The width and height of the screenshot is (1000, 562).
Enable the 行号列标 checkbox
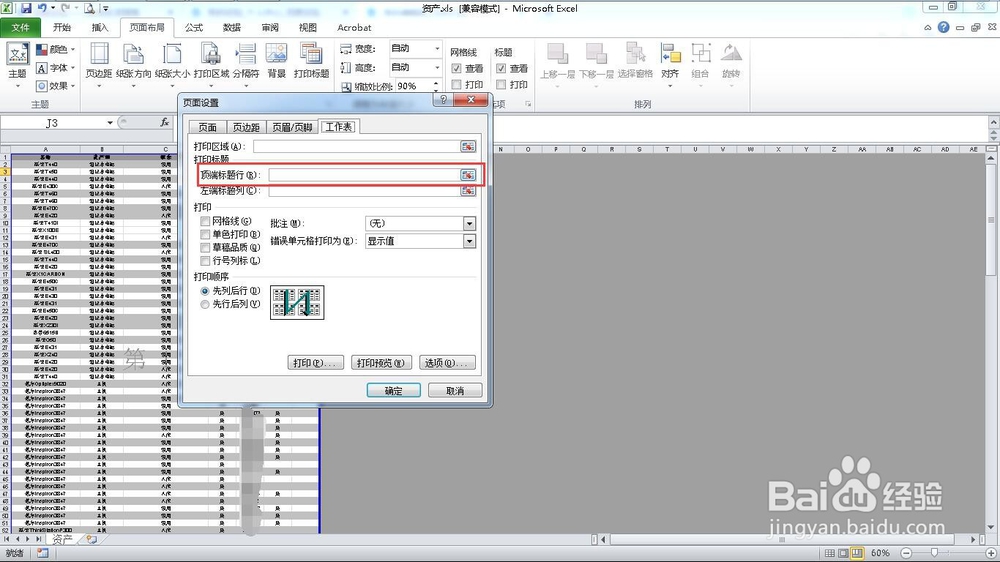click(205, 261)
